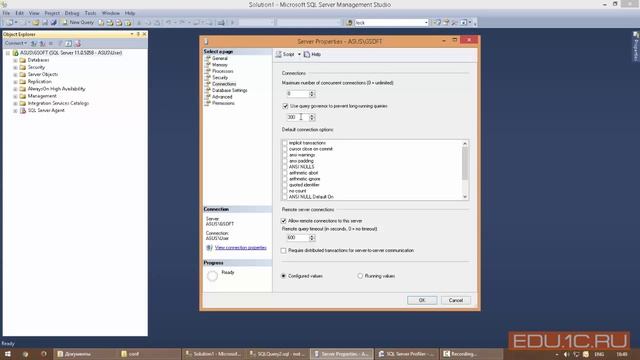
Task: Open the File menu
Action: click(6, 13)
